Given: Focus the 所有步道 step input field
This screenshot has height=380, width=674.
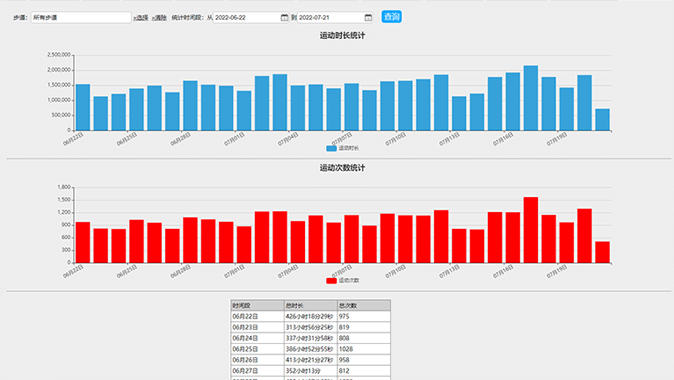Looking at the screenshot, I should [81, 17].
